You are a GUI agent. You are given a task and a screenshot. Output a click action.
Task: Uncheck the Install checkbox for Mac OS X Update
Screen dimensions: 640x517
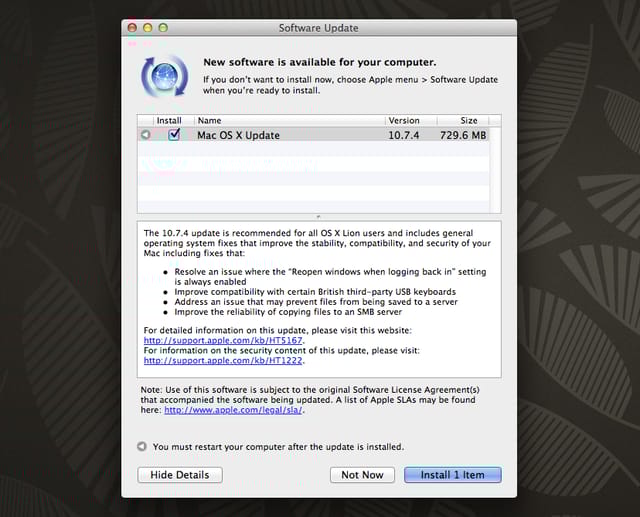pos(174,134)
